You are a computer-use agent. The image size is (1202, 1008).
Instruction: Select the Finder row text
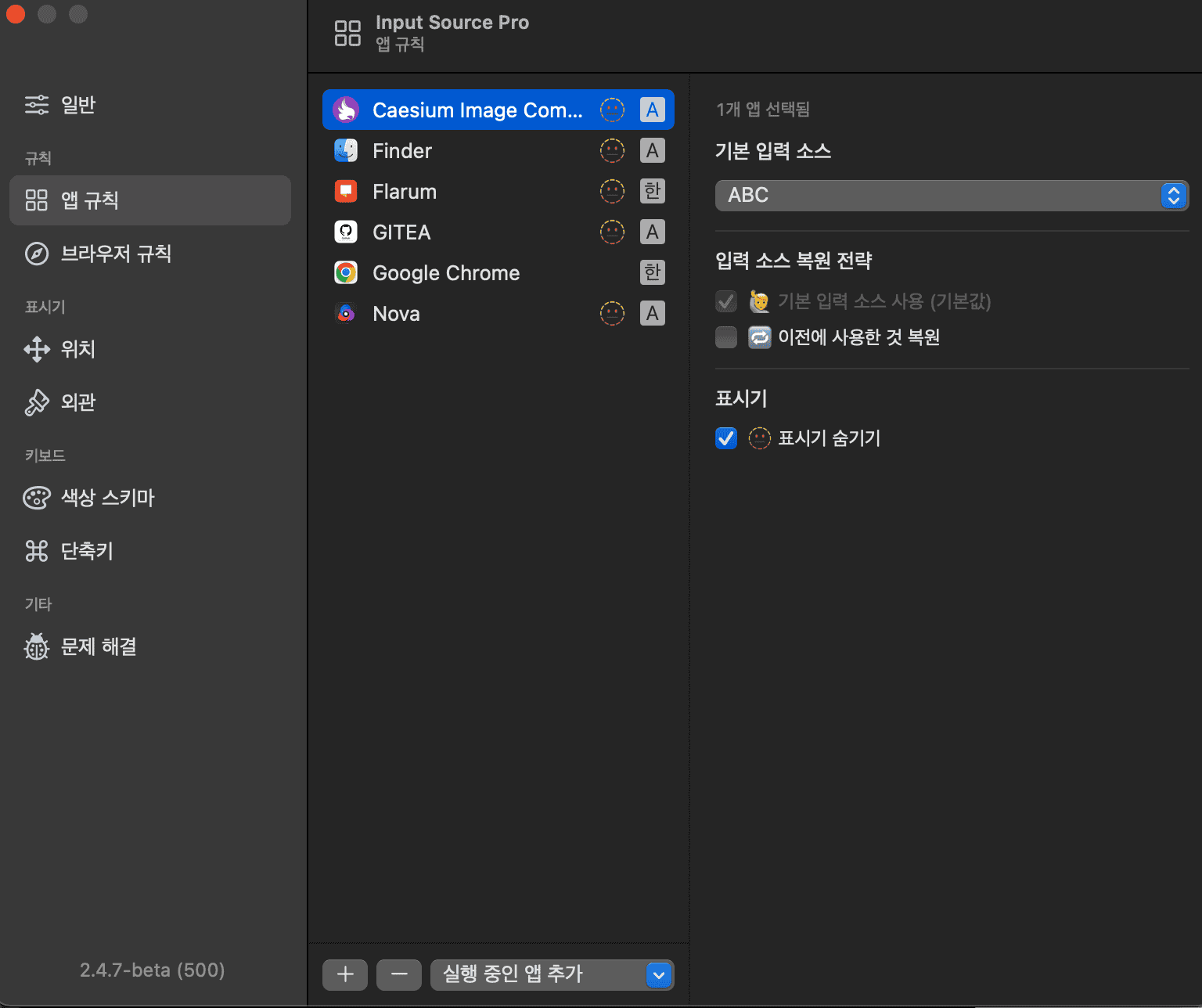coord(402,151)
